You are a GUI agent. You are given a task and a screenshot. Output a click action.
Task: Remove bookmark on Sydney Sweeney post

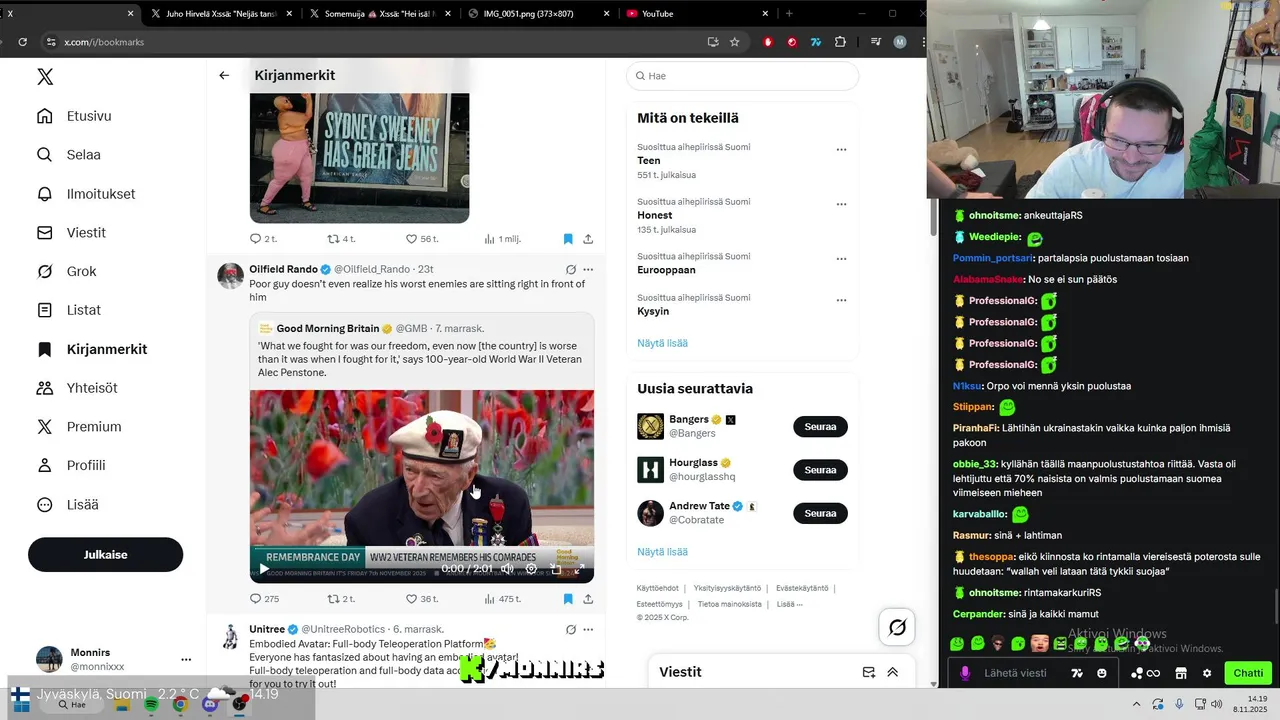[568, 239]
